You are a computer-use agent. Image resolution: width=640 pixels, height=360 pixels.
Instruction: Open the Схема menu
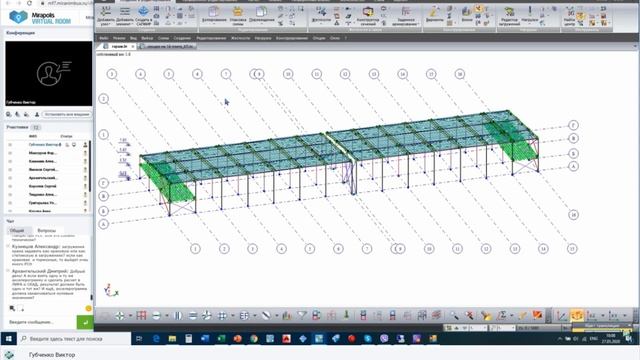(163, 38)
